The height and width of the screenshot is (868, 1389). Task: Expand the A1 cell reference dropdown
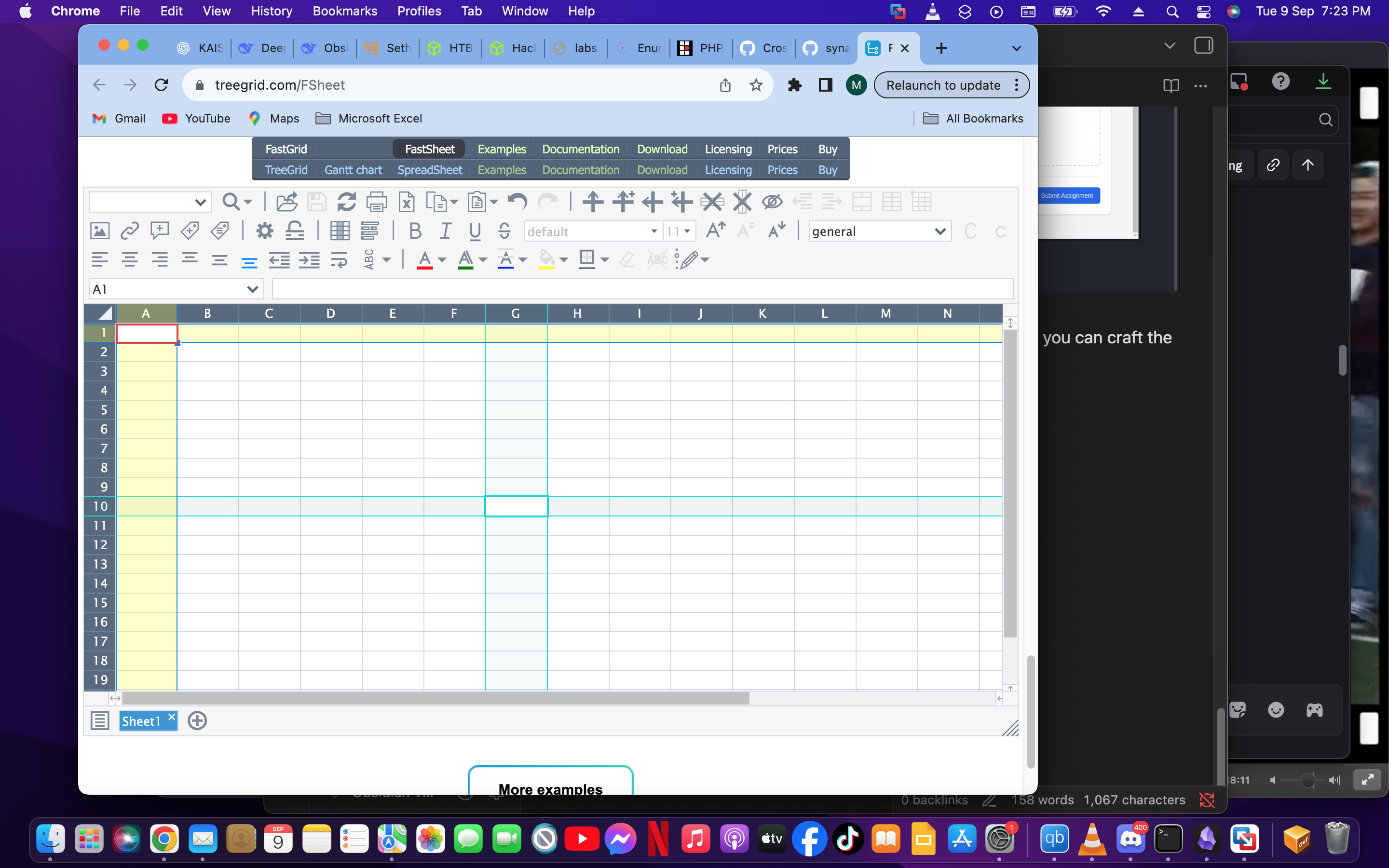(252, 289)
